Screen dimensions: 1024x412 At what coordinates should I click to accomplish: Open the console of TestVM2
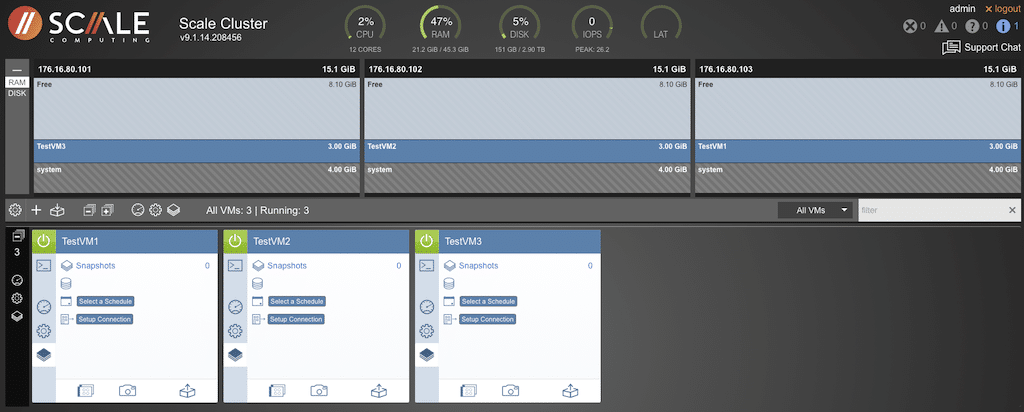pyautogui.click(x=235, y=266)
